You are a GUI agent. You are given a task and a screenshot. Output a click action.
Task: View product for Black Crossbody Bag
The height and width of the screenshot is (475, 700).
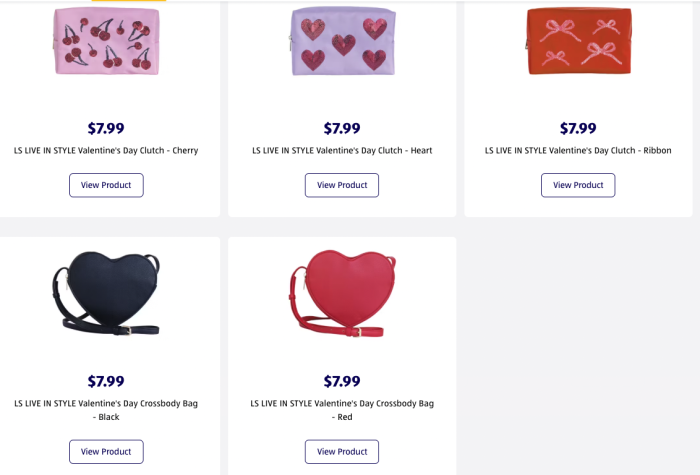click(x=106, y=452)
